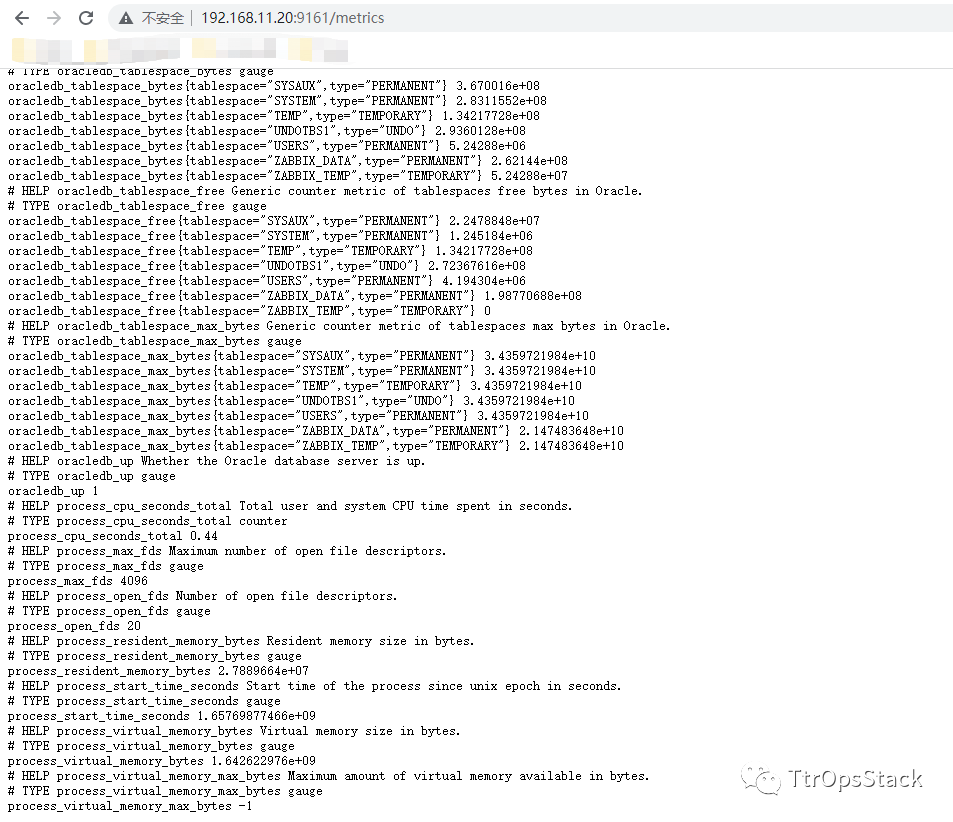Viewport: 953px width, 822px height.
Task: Click the HELP process_resident_memory_bytes line
Action: click(241, 641)
